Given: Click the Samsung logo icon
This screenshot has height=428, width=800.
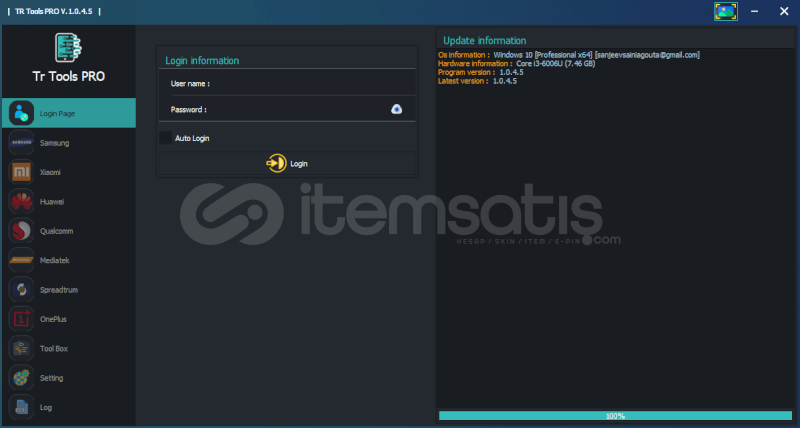Looking at the screenshot, I should (x=21, y=143).
